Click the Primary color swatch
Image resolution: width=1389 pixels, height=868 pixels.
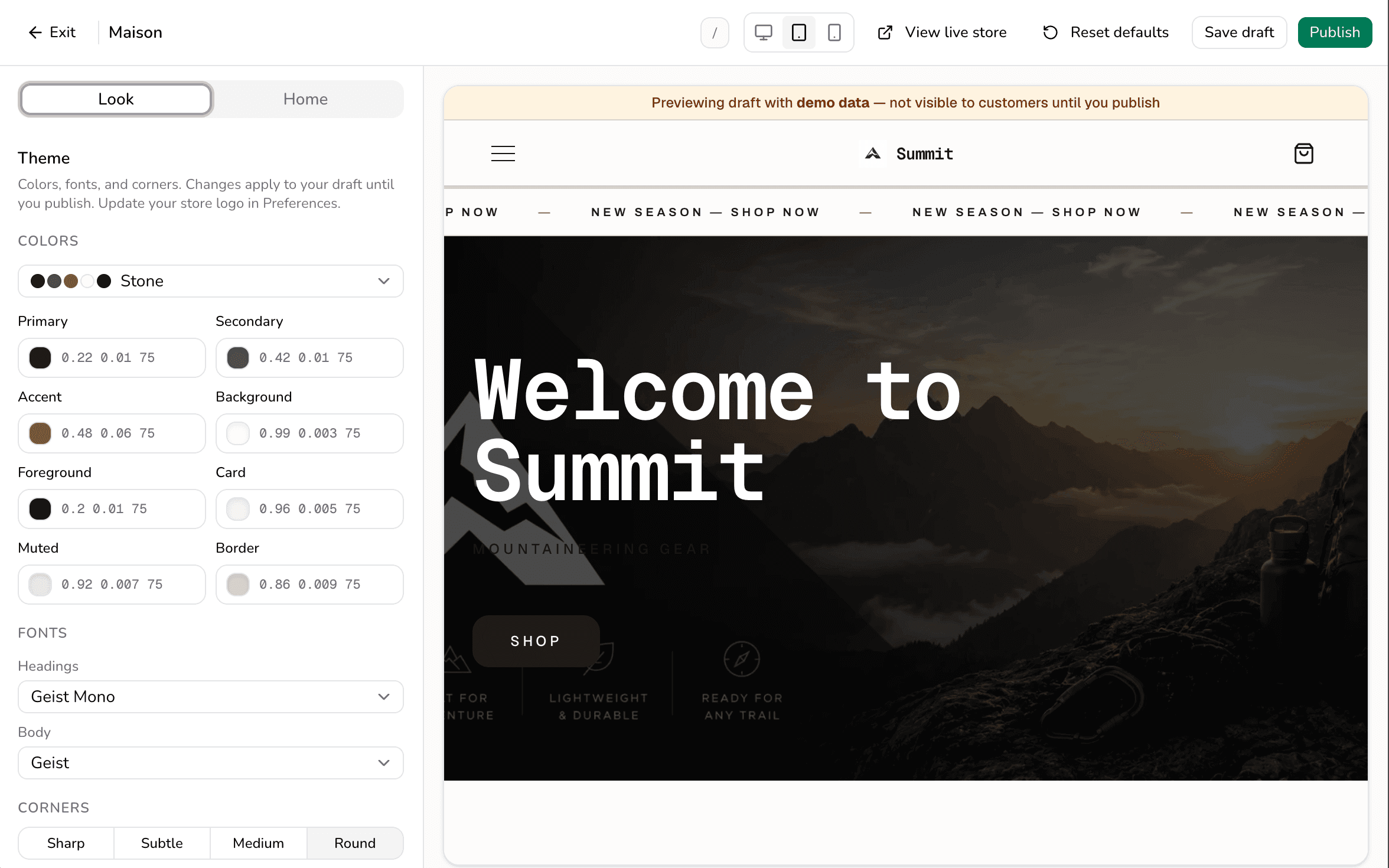[x=40, y=358]
